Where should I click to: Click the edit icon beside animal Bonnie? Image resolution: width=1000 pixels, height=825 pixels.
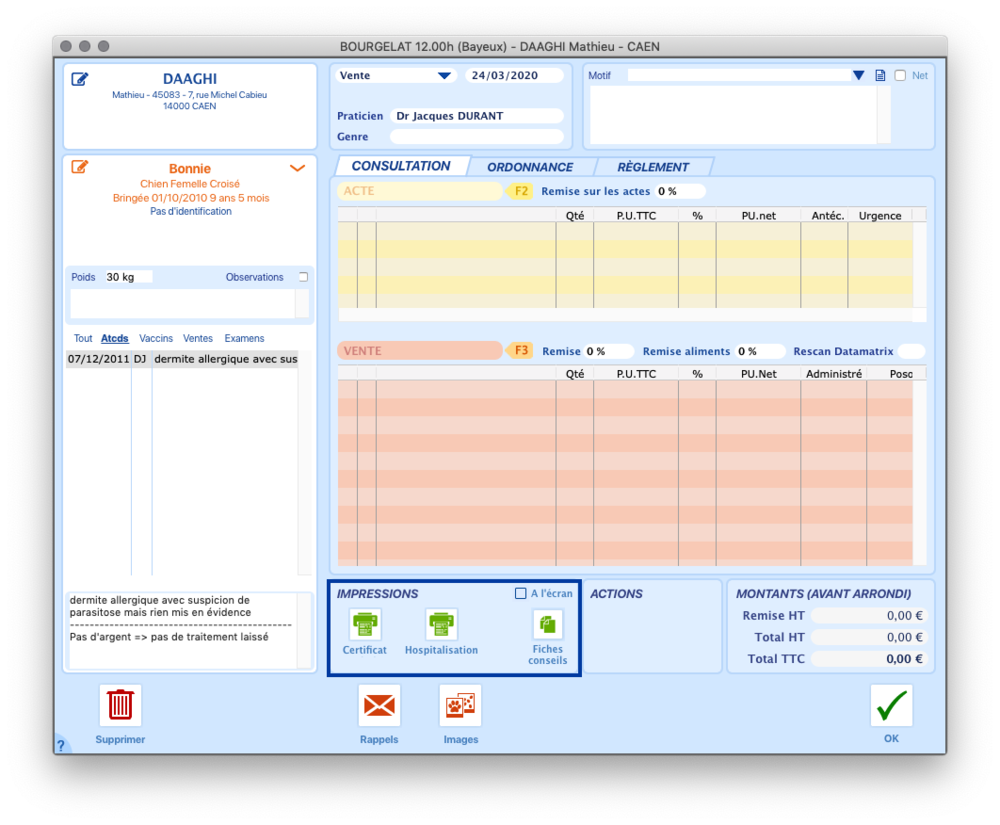[80, 167]
